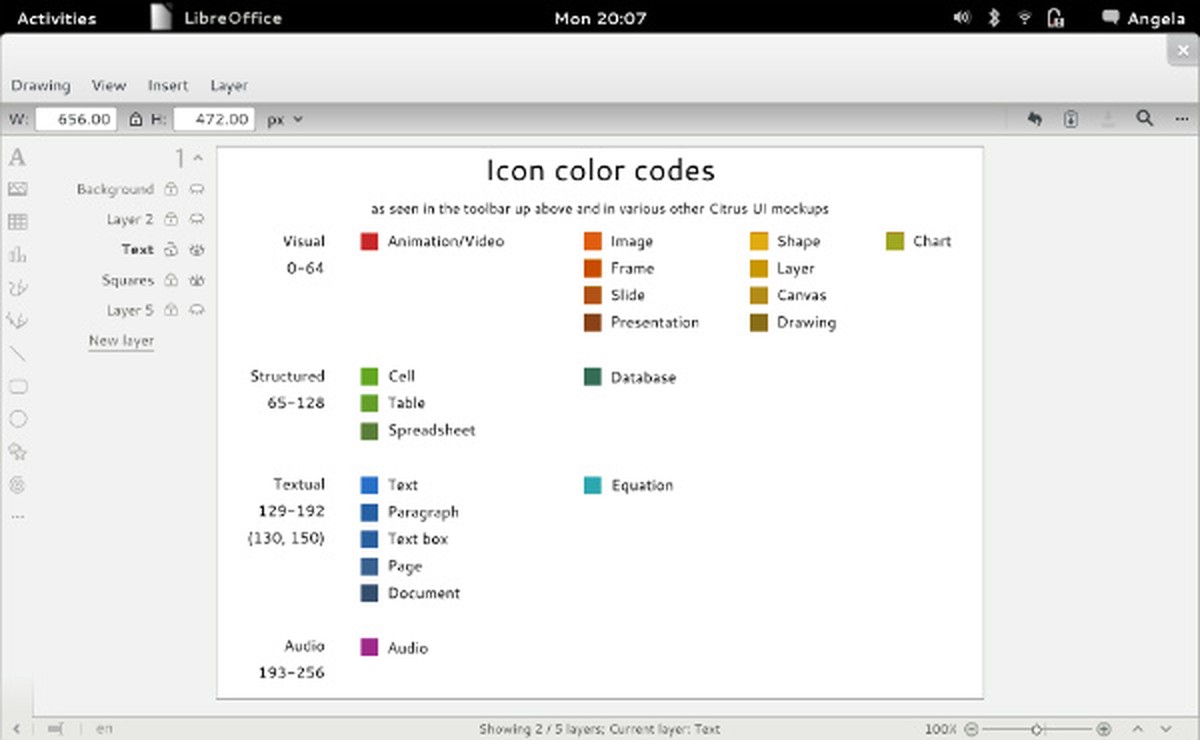The height and width of the screenshot is (740, 1200).
Task: Open the px units dropdown
Action: [285, 118]
